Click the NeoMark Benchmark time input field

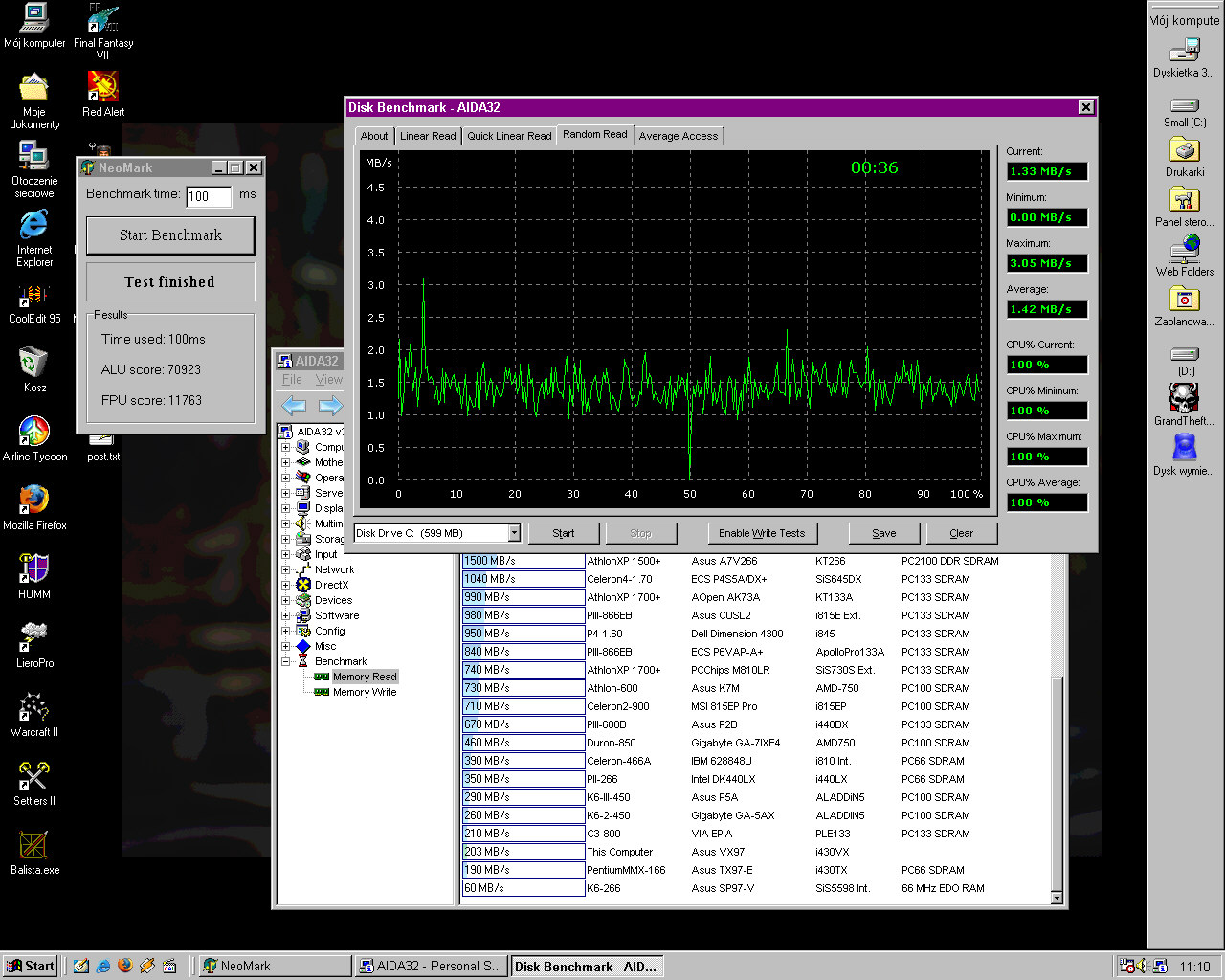[x=209, y=196]
